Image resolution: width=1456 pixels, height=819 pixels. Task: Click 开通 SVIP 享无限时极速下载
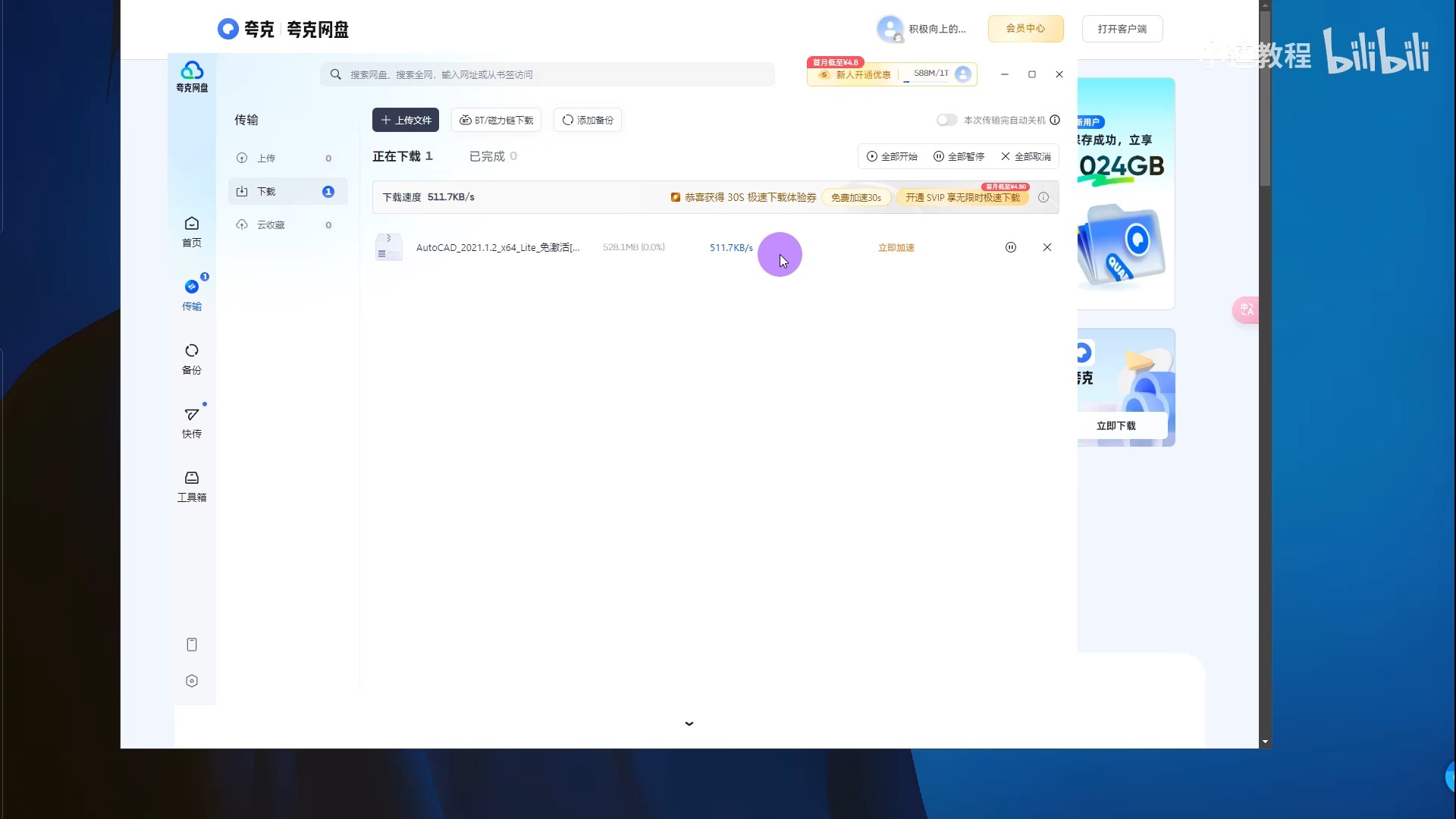962,197
